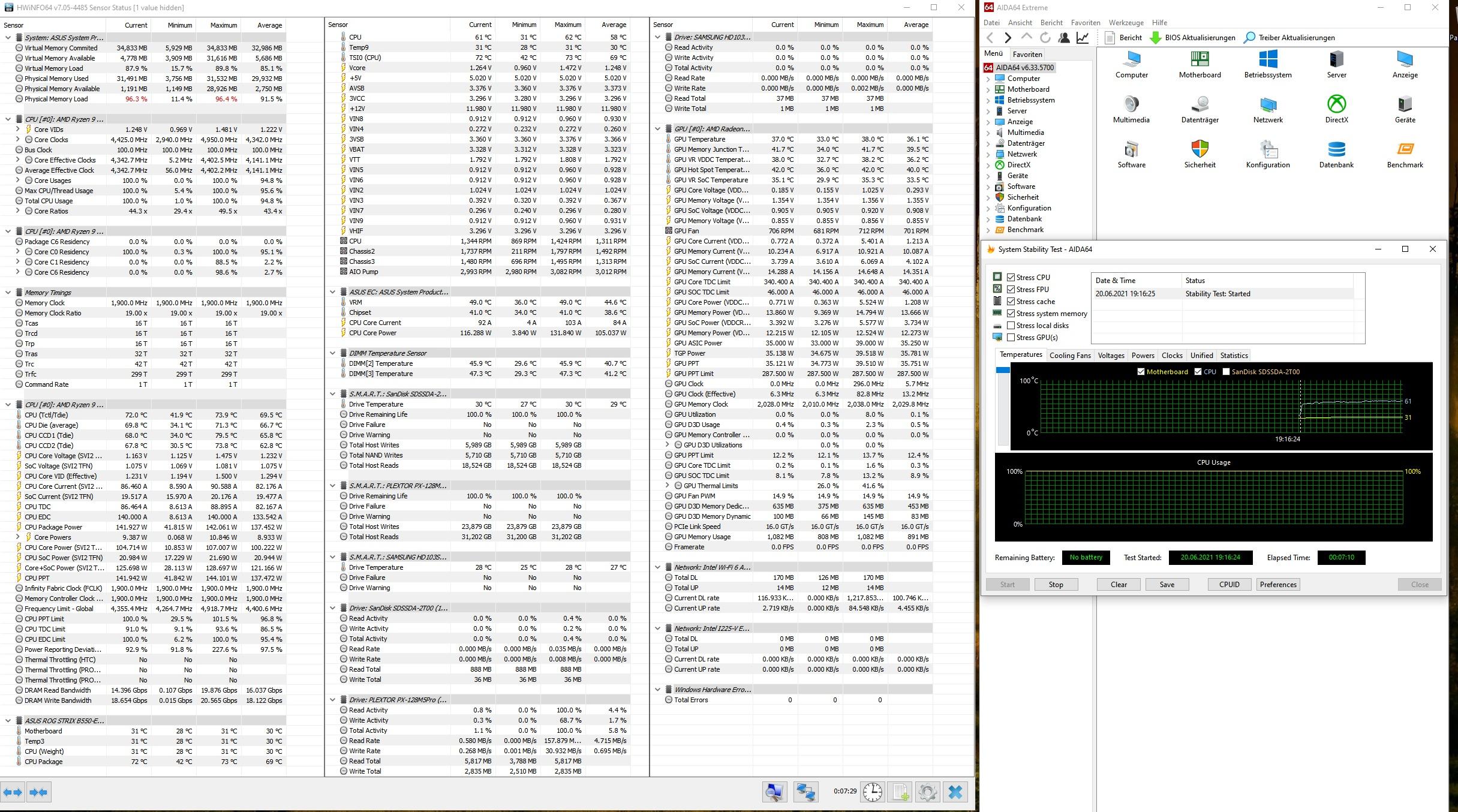Open the Betriebssystem Windows icon
1458x812 pixels.
click(1268, 64)
